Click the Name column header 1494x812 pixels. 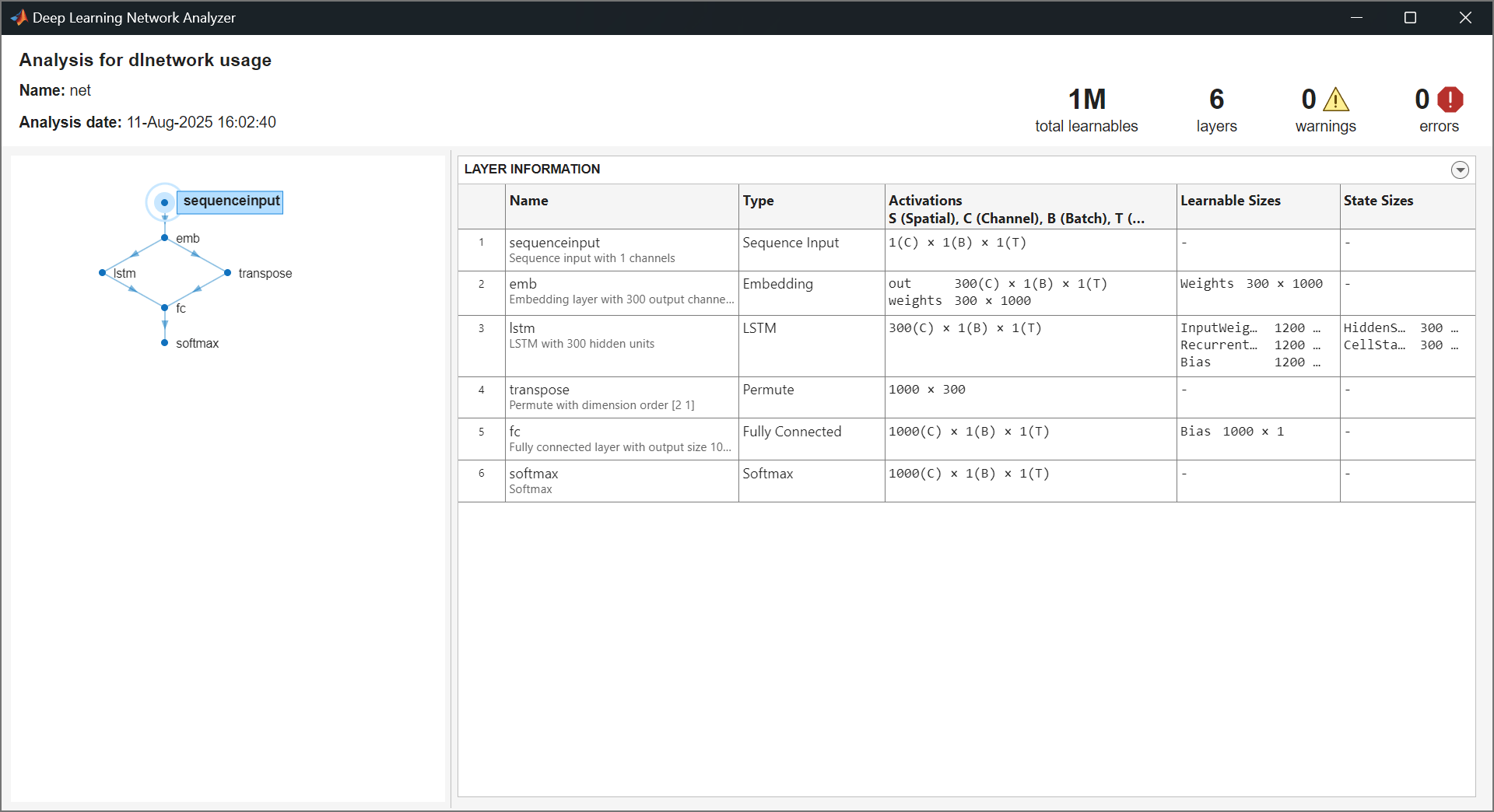(529, 201)
